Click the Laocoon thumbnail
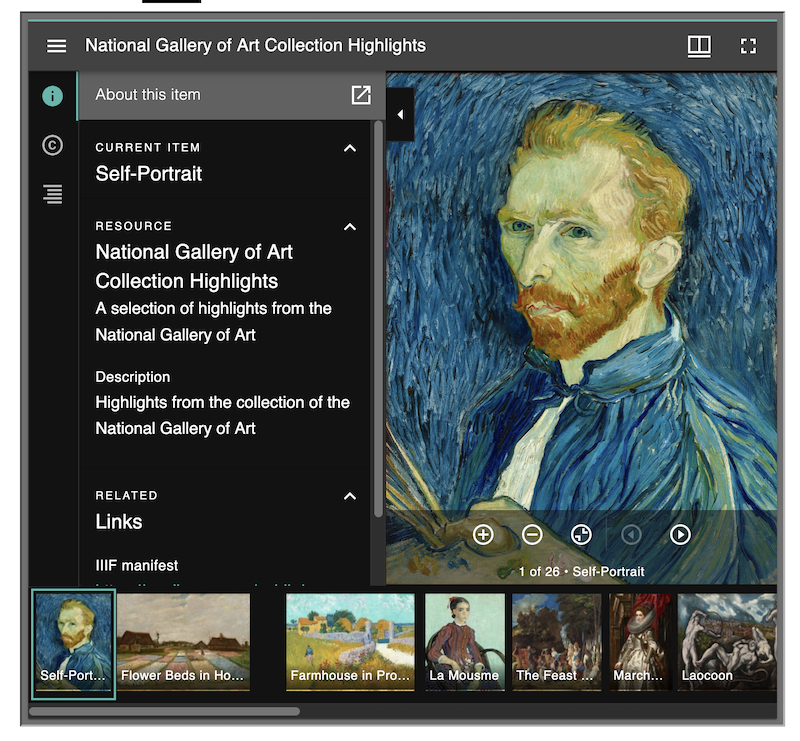800x741 pixels. (727, 640)
